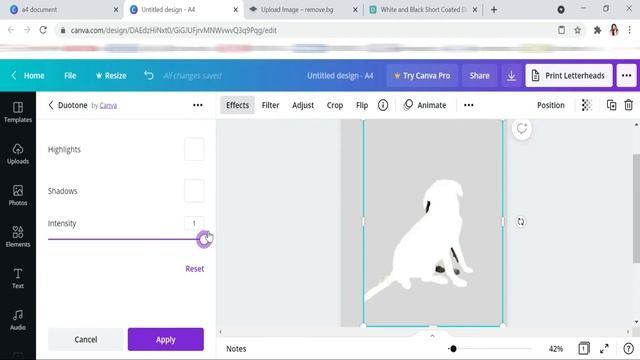Reset the Duotone settings
The image size is (640, 360).
click(195, 269)
